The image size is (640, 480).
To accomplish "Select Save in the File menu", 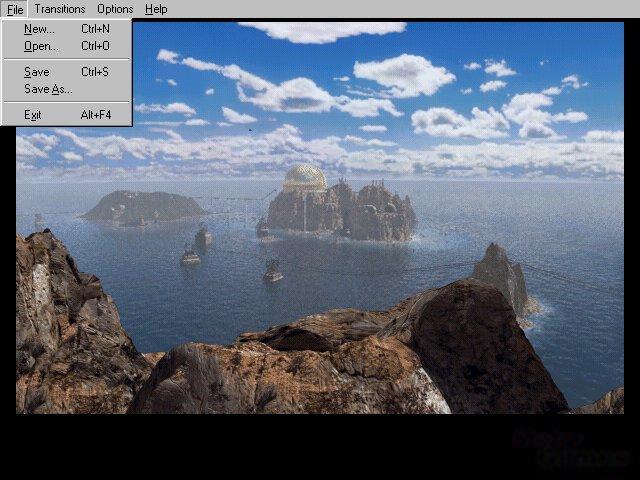I will tap(67, 72).
